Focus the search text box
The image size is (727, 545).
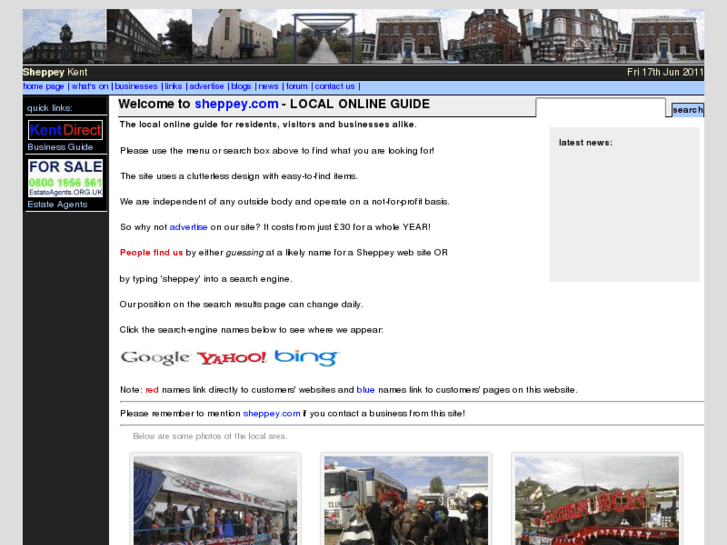[x=600, y=107]
